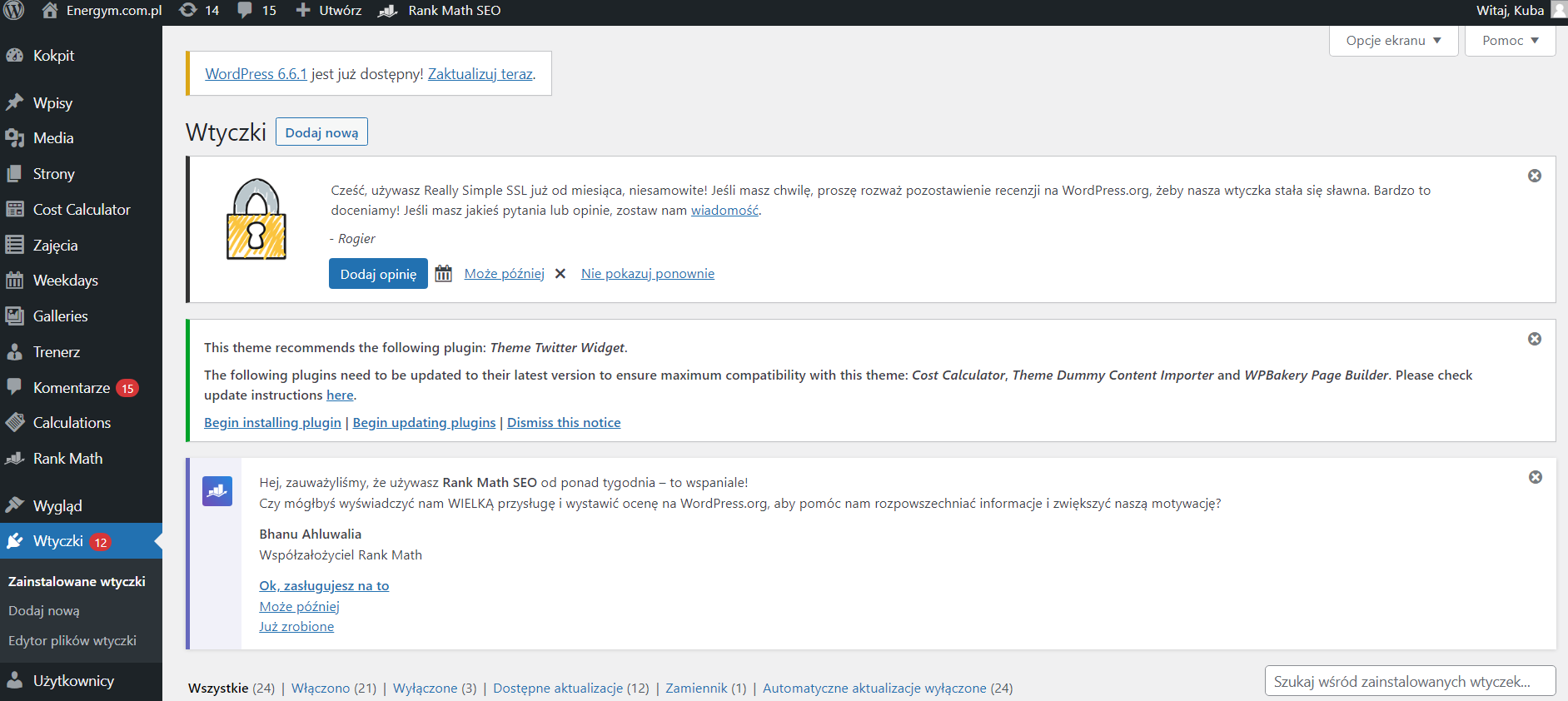Screen dimensions: 1568x701
Task: Show Automatyczne aktualizacje wyłączone (24) filter
Action: 888,689
